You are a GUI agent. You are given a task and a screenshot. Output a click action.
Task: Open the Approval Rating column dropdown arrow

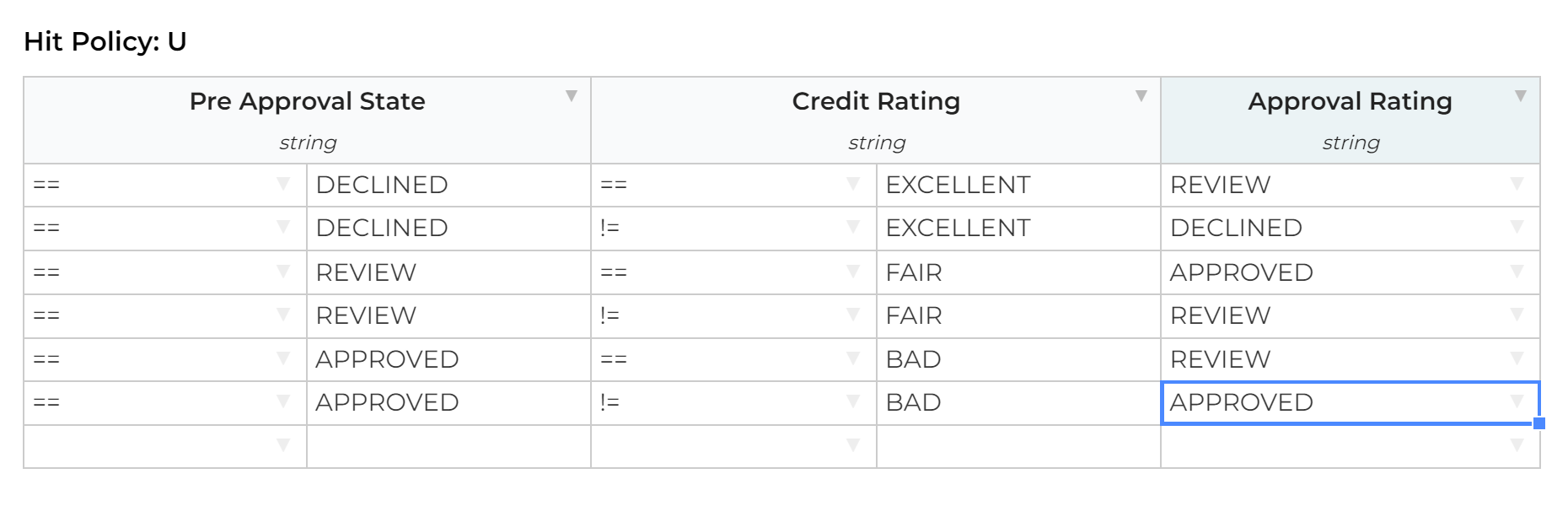1521,96
